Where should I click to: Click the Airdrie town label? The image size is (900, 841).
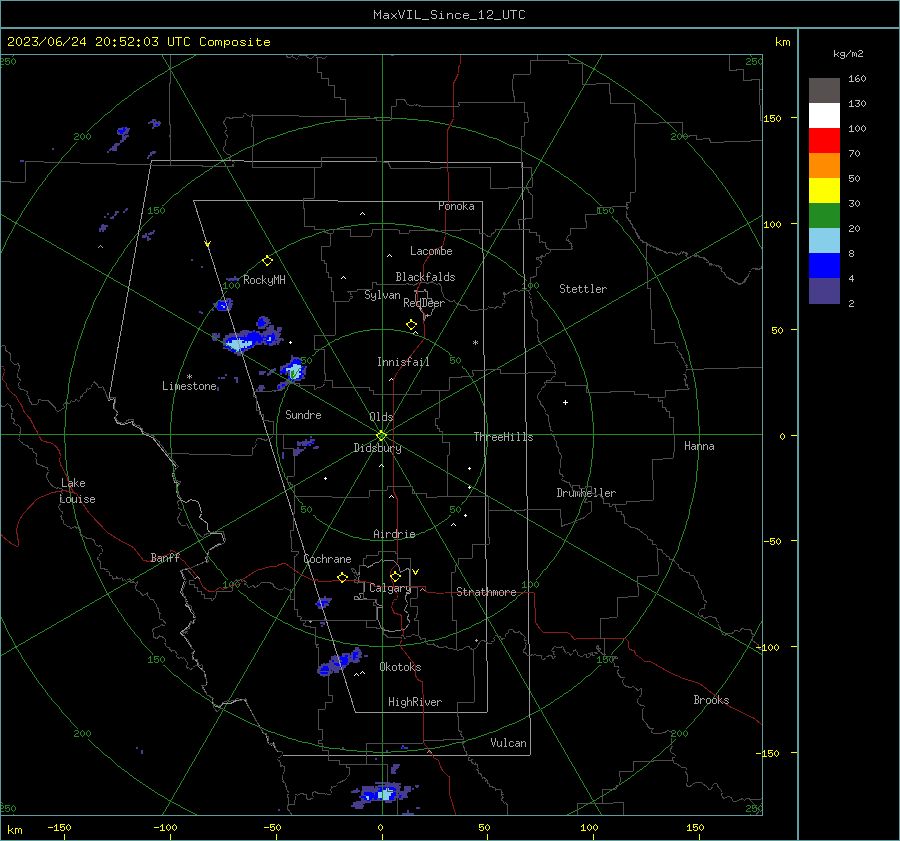pos(394,534)
